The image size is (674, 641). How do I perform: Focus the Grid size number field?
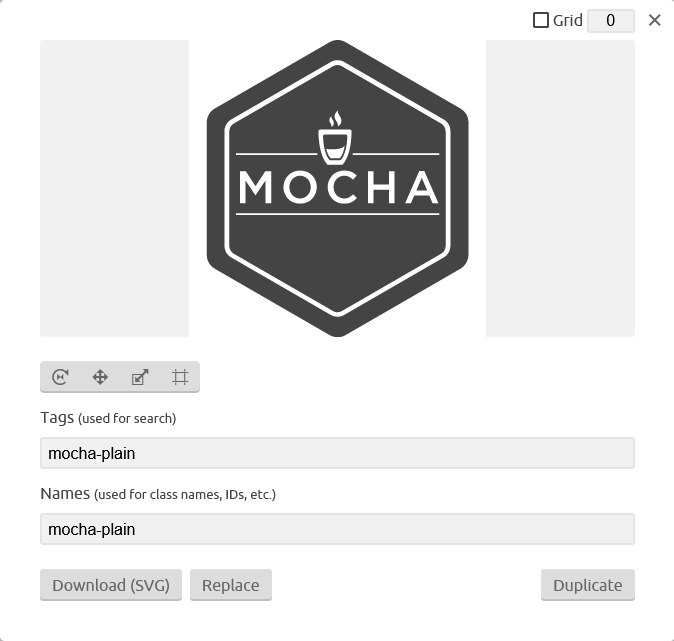tap(611, 21)
